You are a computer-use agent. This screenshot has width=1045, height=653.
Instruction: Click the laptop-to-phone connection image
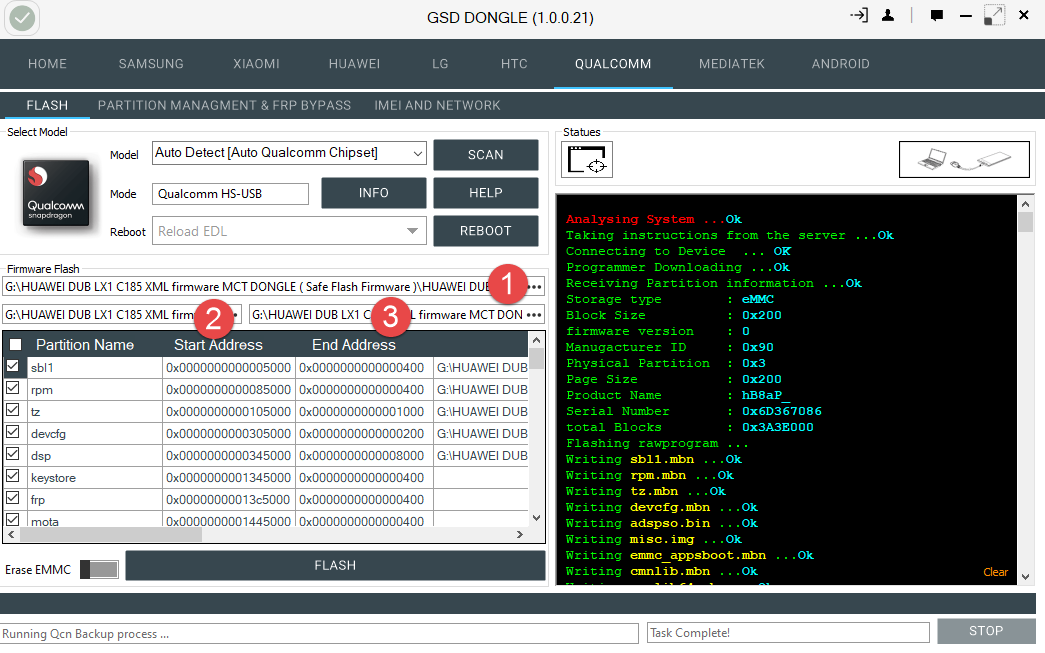point(964,159)
